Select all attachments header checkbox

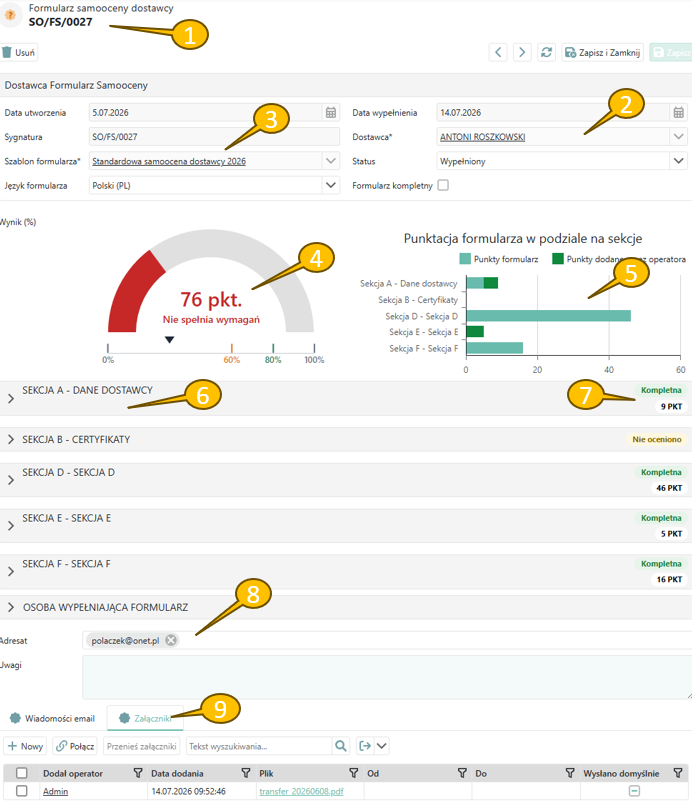(x=22, y=773)
